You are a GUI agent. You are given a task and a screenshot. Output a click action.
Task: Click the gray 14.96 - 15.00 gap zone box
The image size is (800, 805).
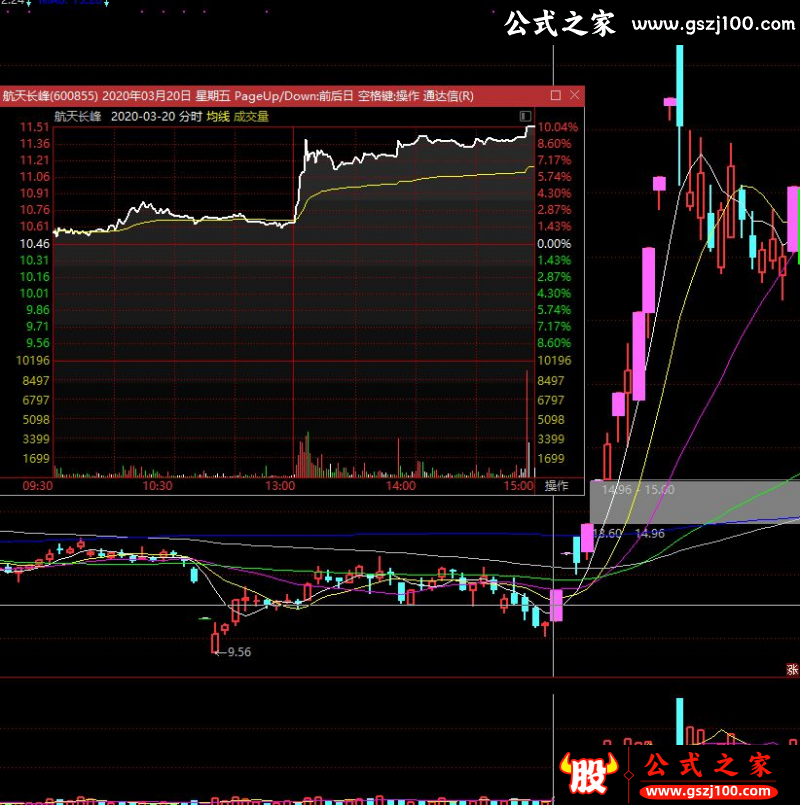point(695,502)
